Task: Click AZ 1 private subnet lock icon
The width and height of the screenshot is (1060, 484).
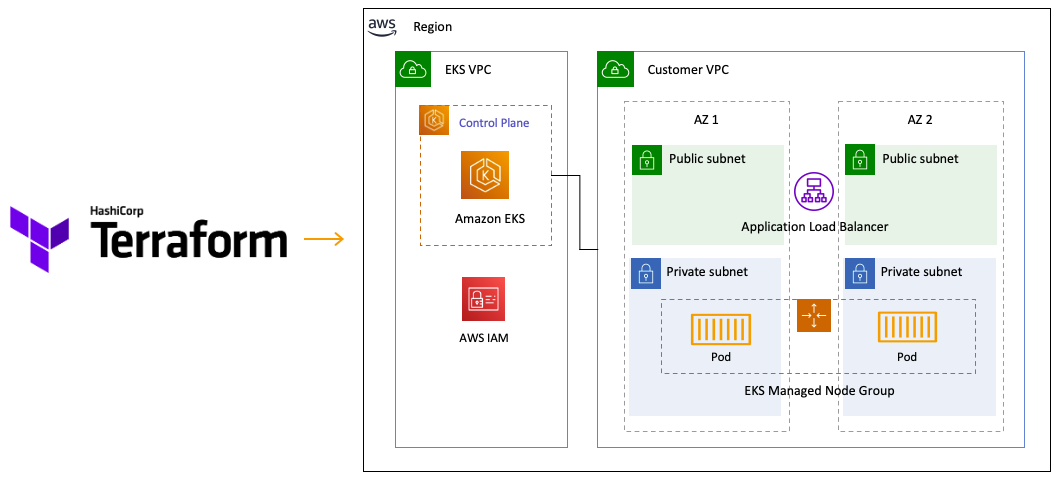Action: 646,273
